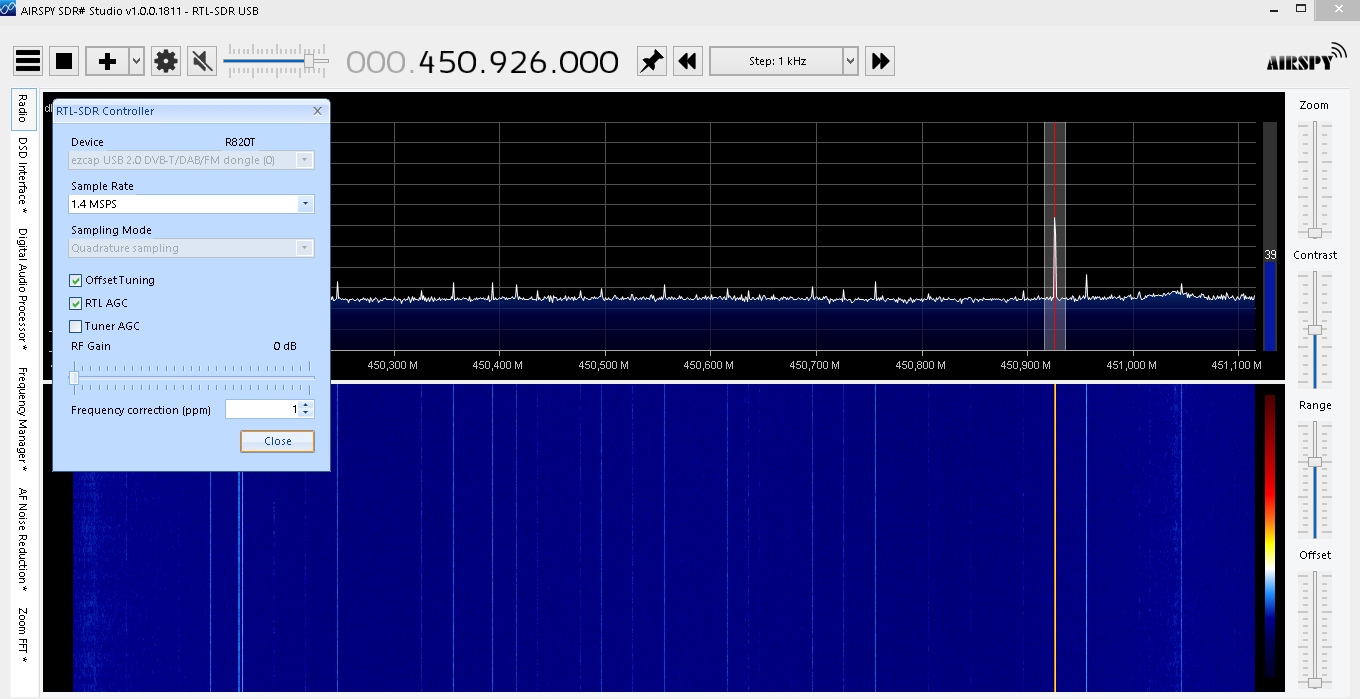Open the Frequency Manager side tab
This screenshot has height=699, width=1360.
[x=23, y=419]
